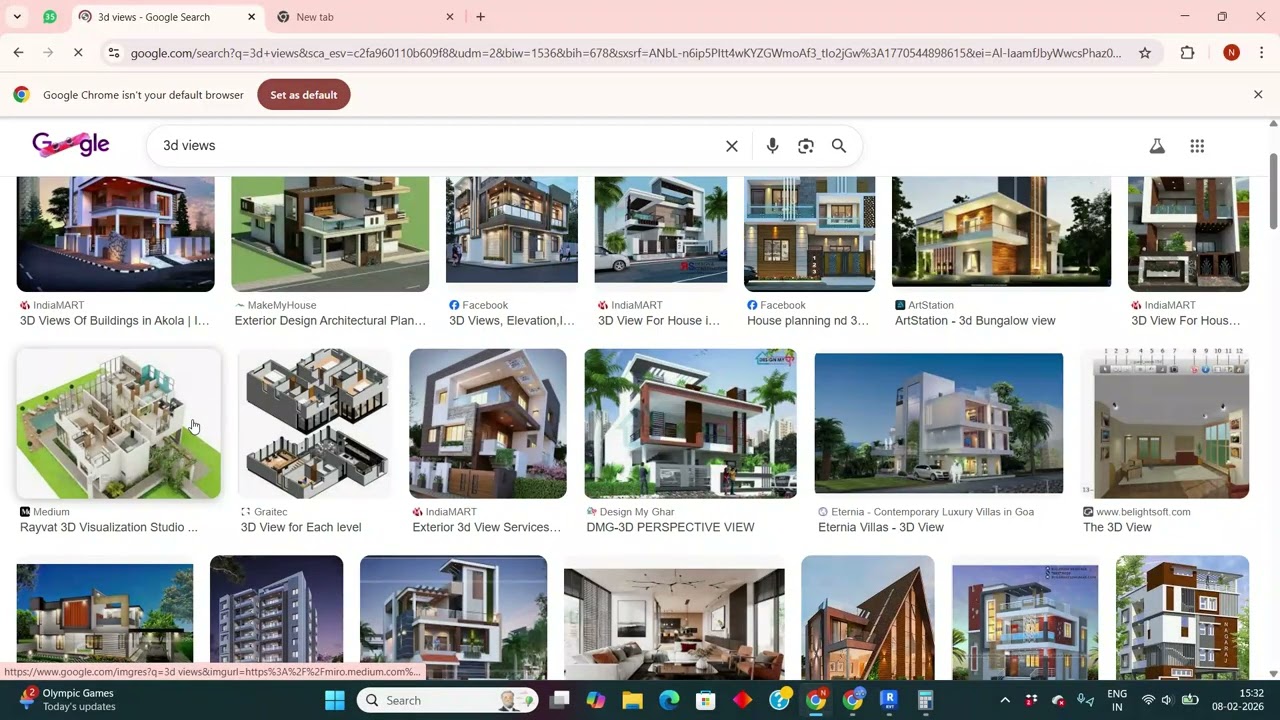
Task: Open the tab search dropdown arrow
Action: pos(17,17)
